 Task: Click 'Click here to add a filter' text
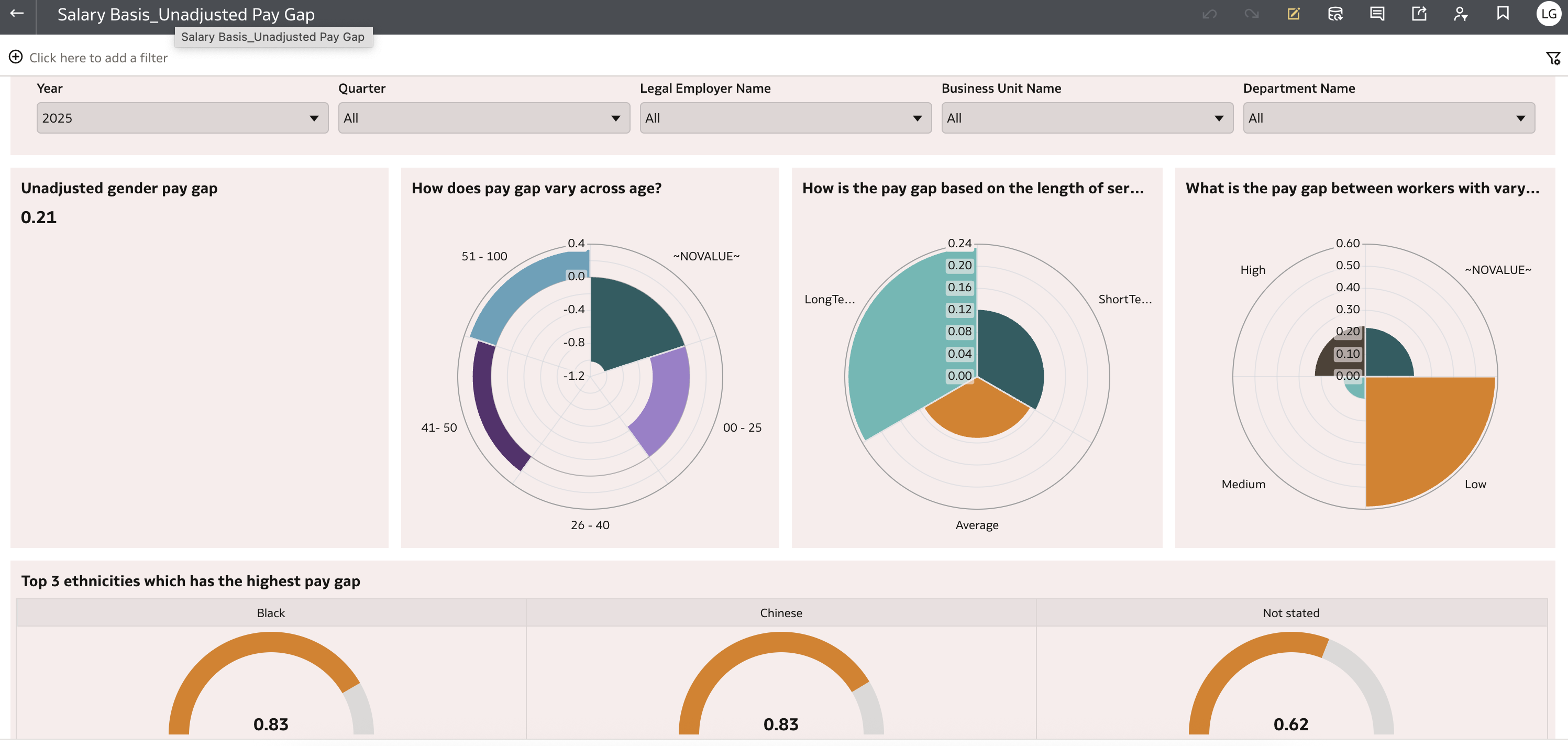98,58
